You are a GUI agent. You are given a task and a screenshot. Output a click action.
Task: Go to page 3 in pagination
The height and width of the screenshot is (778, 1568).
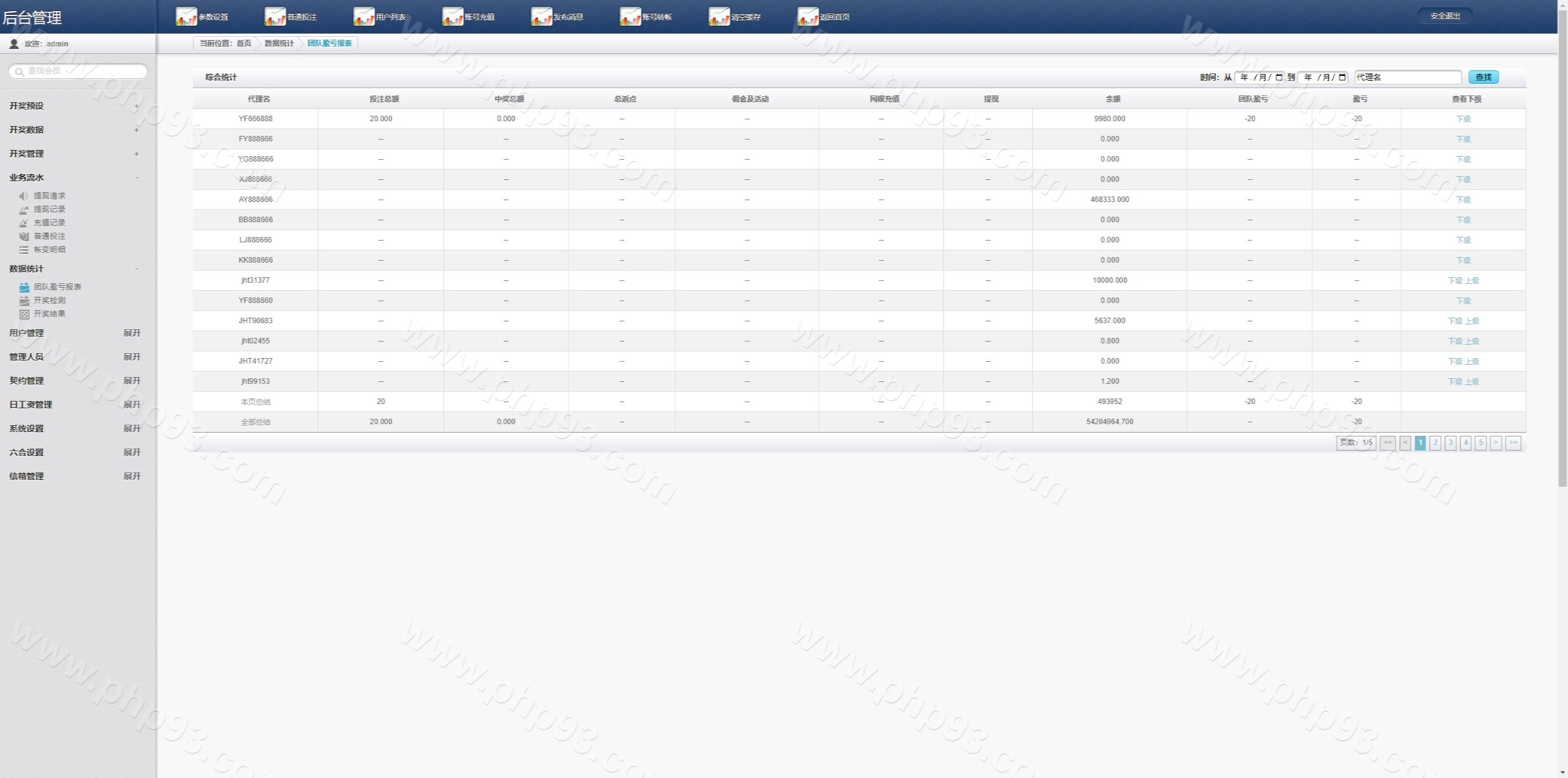1450,443
